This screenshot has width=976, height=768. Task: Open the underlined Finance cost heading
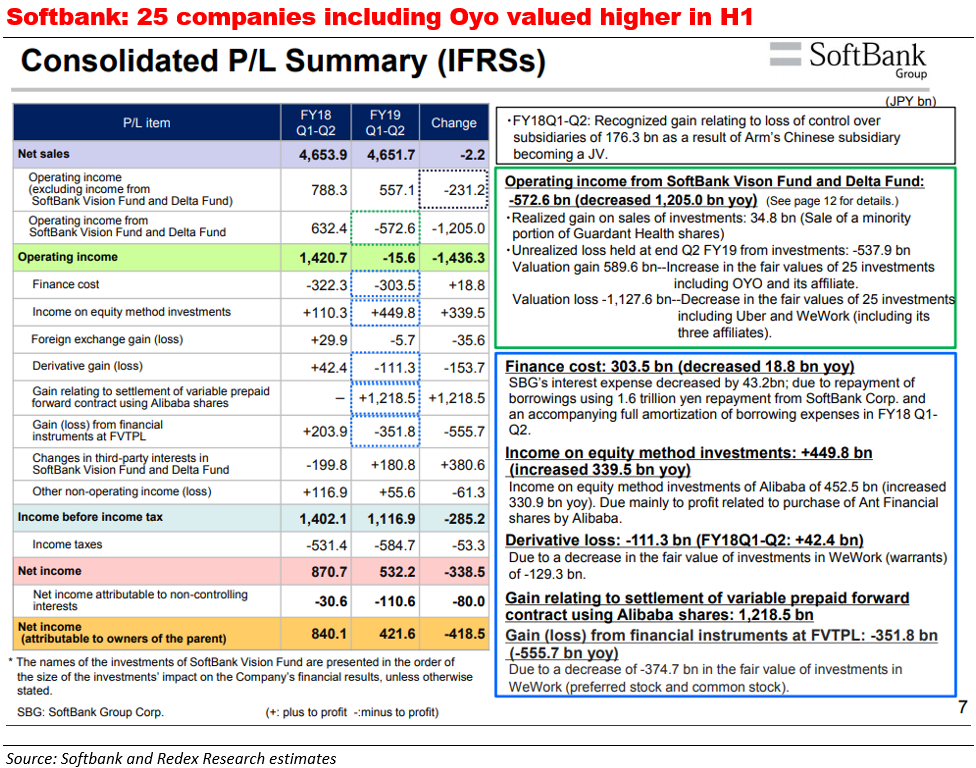pos(679,367)
